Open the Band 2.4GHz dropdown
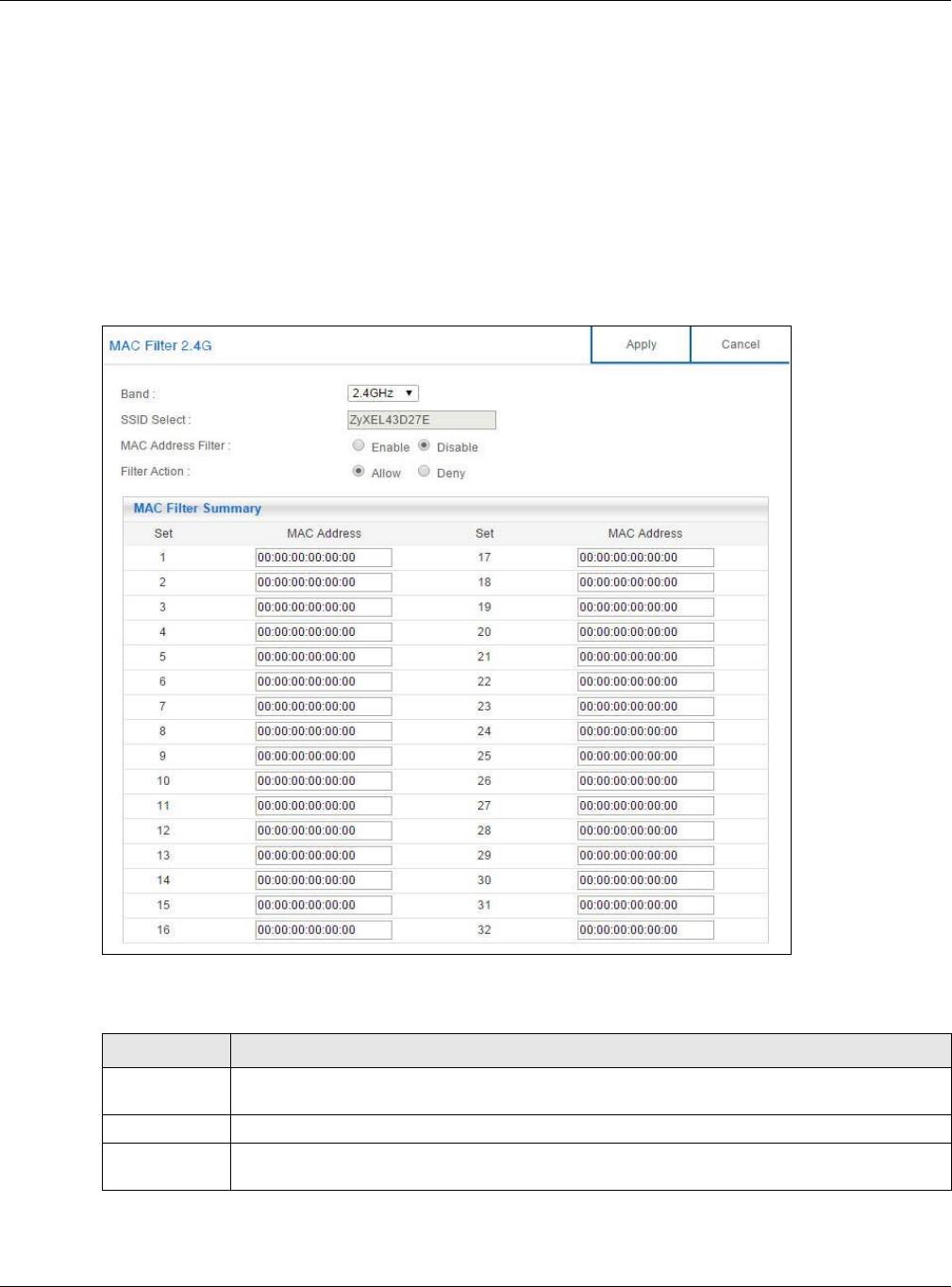Screen dimensions: 952x1287 383,393
